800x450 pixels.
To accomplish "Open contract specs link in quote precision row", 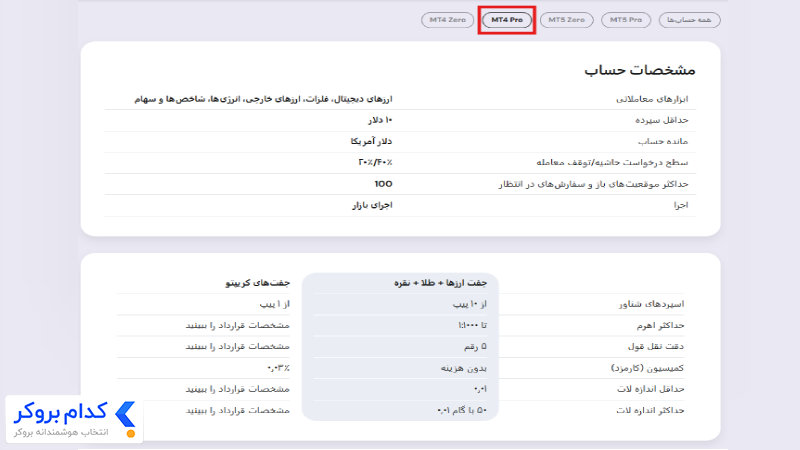I will pyautogui.click(x=237, y=346).
